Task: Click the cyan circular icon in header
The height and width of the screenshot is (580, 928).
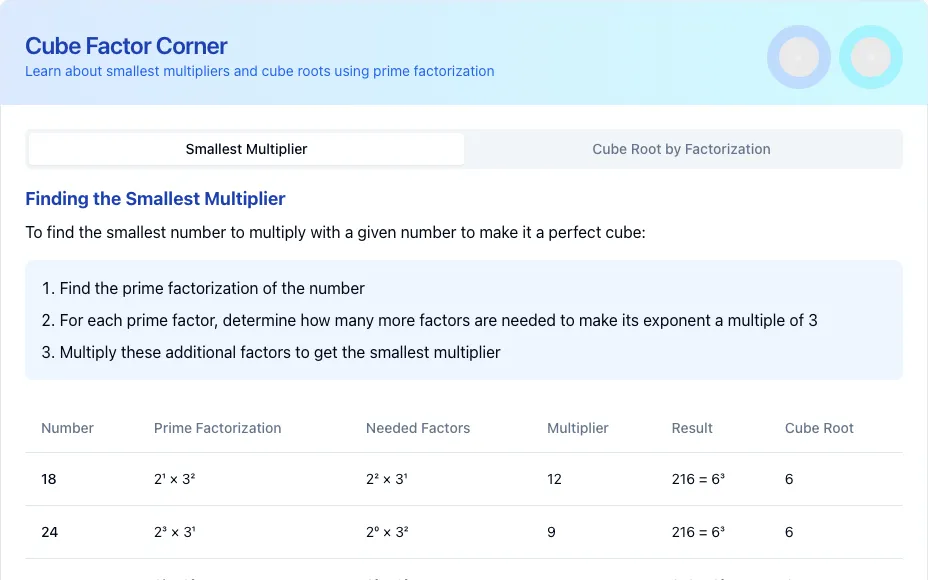Action: point(871,57)
